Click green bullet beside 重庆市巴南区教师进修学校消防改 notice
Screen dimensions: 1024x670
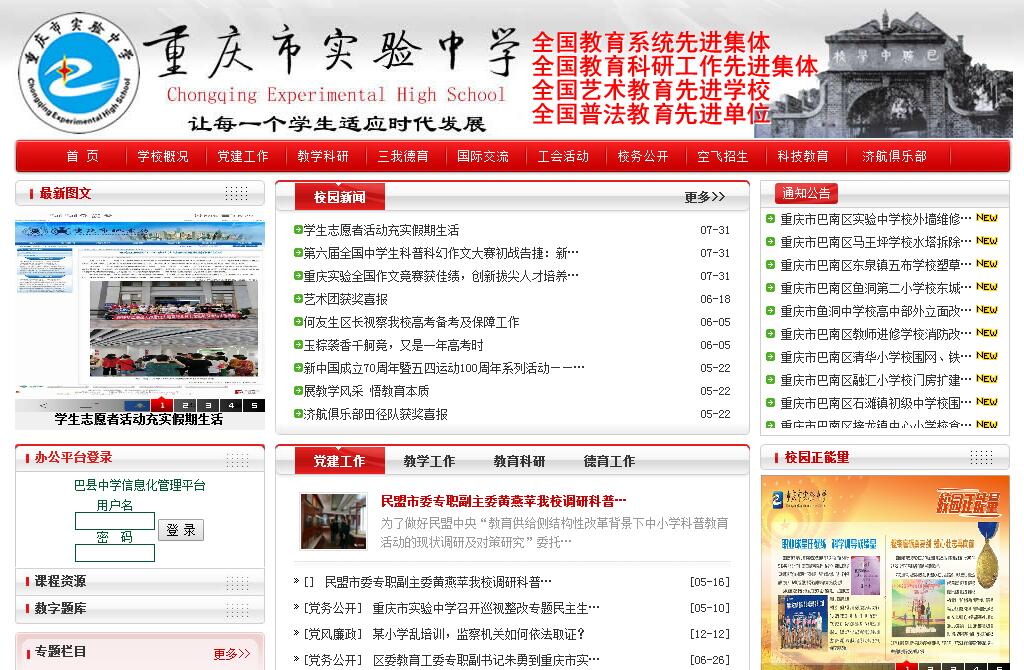click(x=770, y=334)
